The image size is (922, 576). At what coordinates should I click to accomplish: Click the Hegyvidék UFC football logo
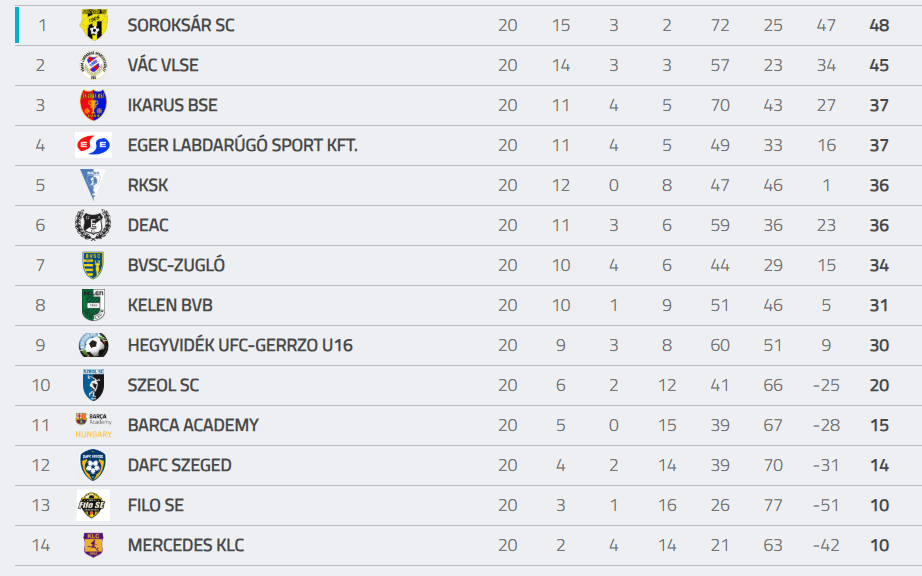(x=93, y=345)
